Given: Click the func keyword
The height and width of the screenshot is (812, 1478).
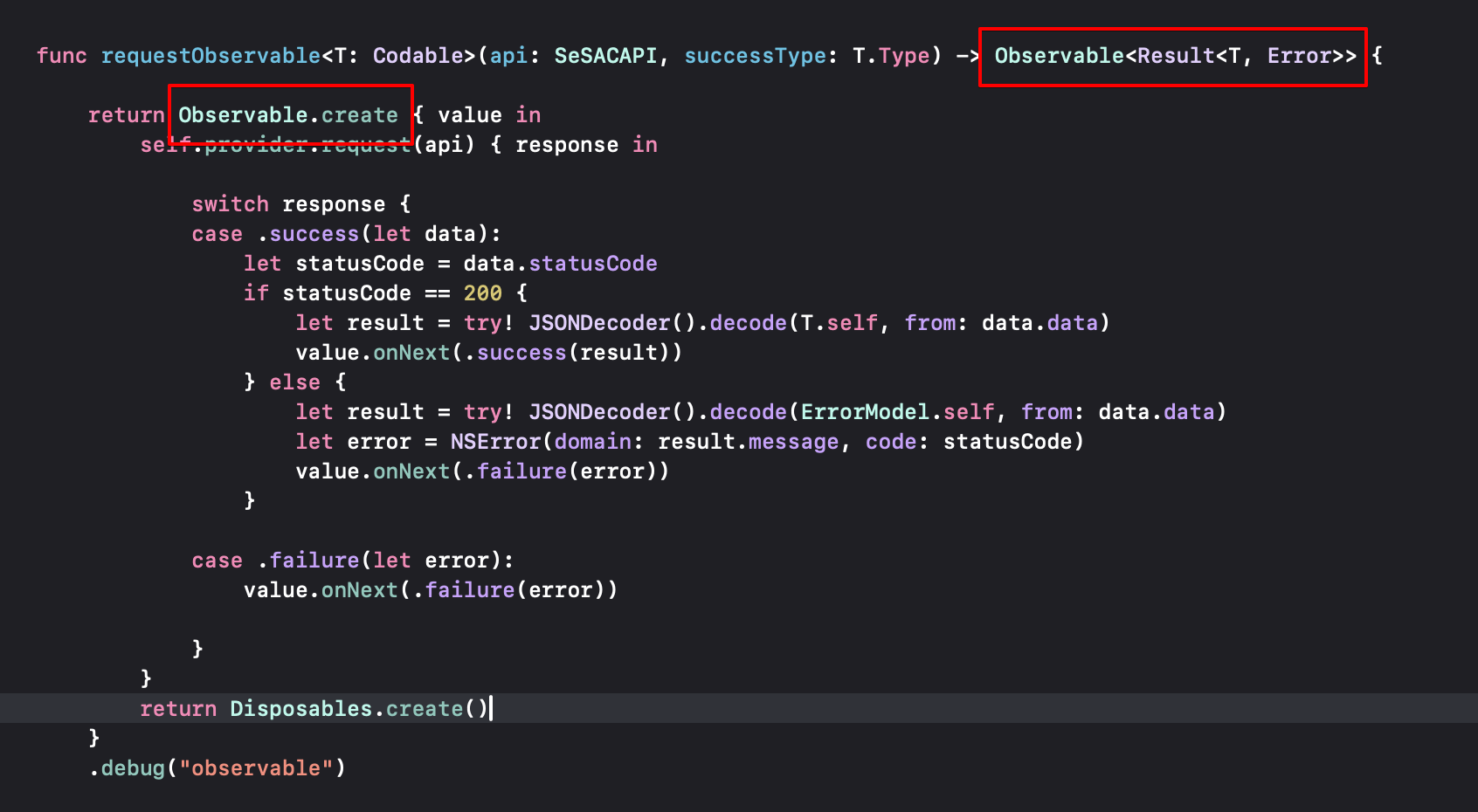Looking at the screenshot, I should [62, 56].
